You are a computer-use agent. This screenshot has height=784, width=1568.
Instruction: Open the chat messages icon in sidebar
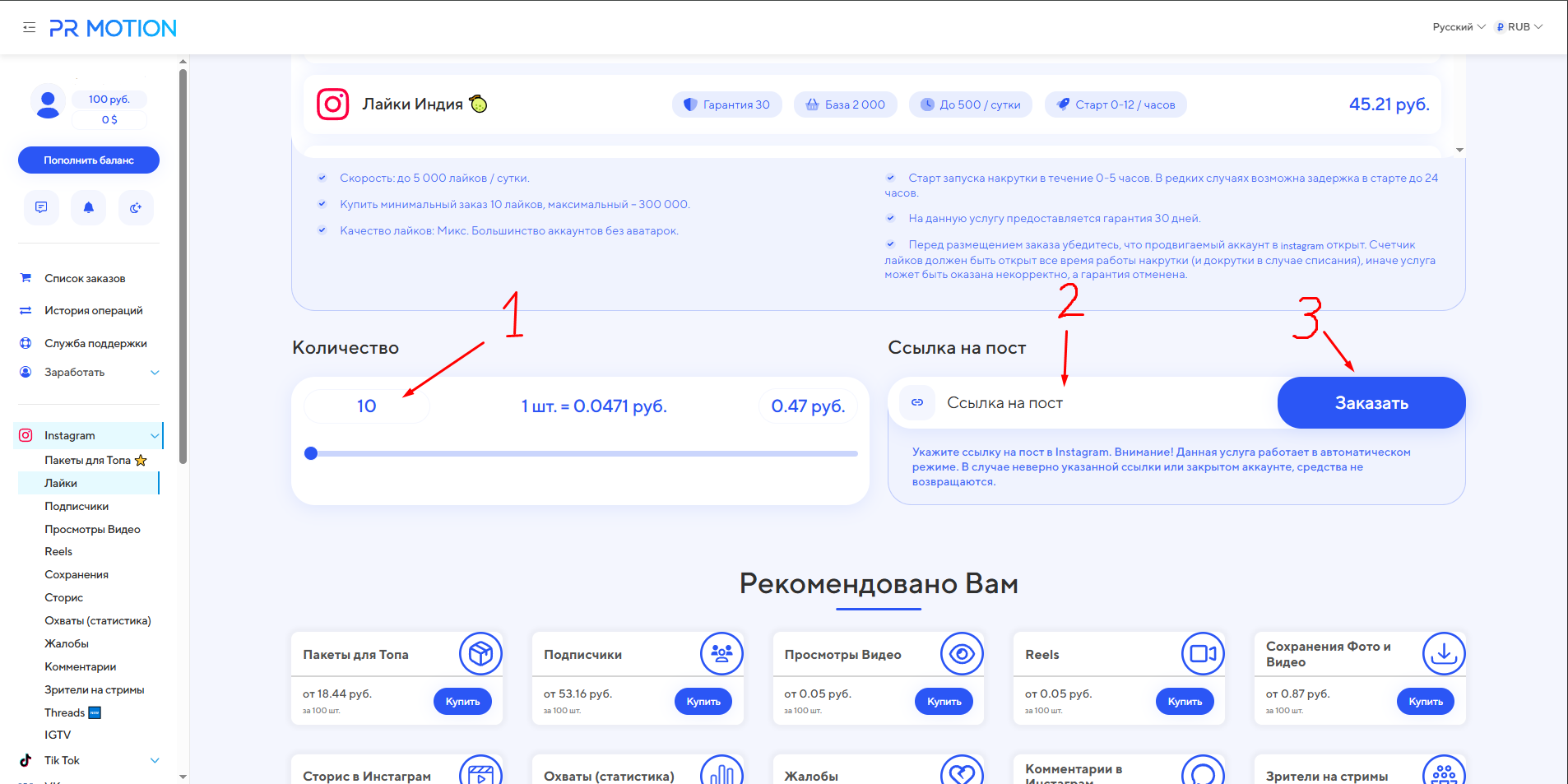pos(41,207)
